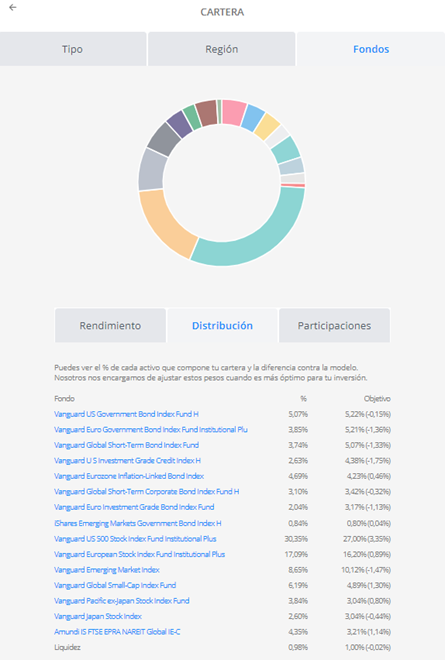Open the Participaciones tab
Image resolution: width=445 pixels, height=660 pixels.
(334, 325)
